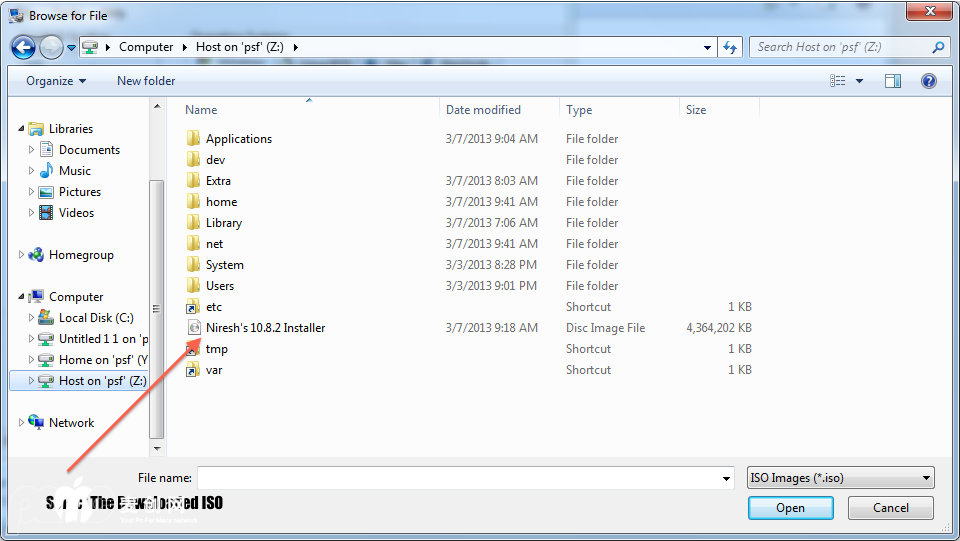Click the File name input field
The height and width of the screenshot is (541, 960).
(458, 478)
